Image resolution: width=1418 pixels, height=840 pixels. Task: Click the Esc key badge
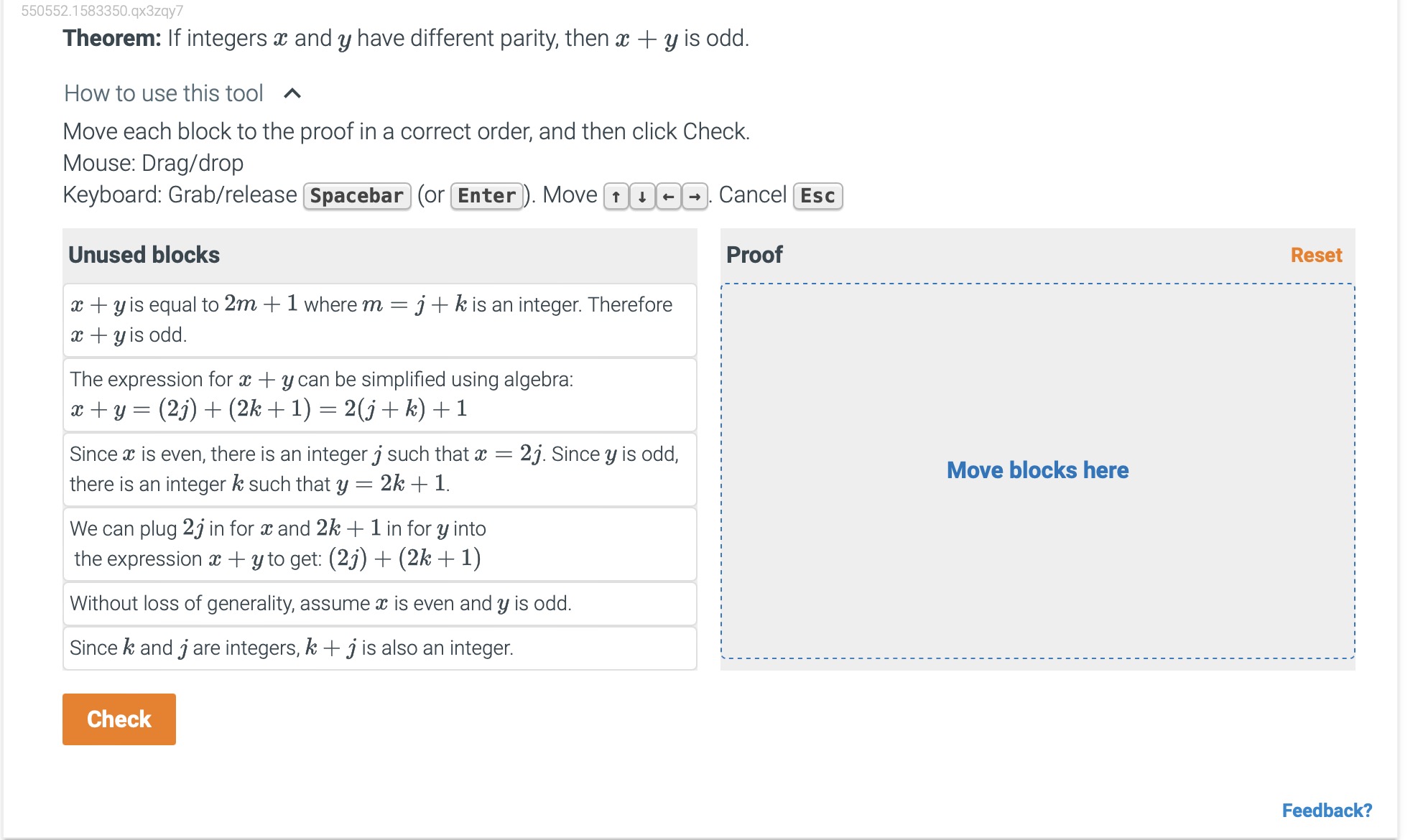click(817, 195)
